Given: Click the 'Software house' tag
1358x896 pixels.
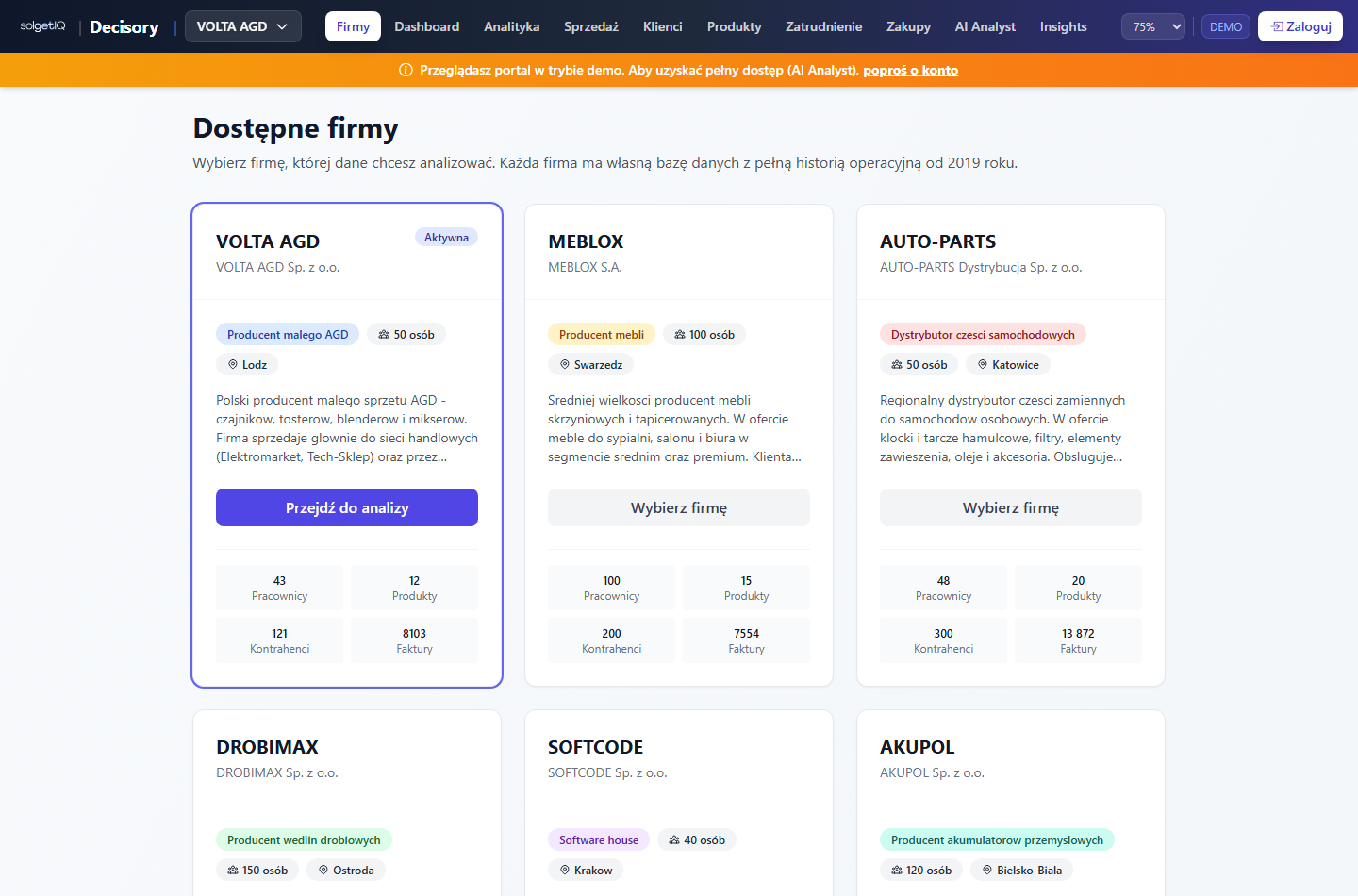Looking at the screenshot, I should (x=599, y=840).
